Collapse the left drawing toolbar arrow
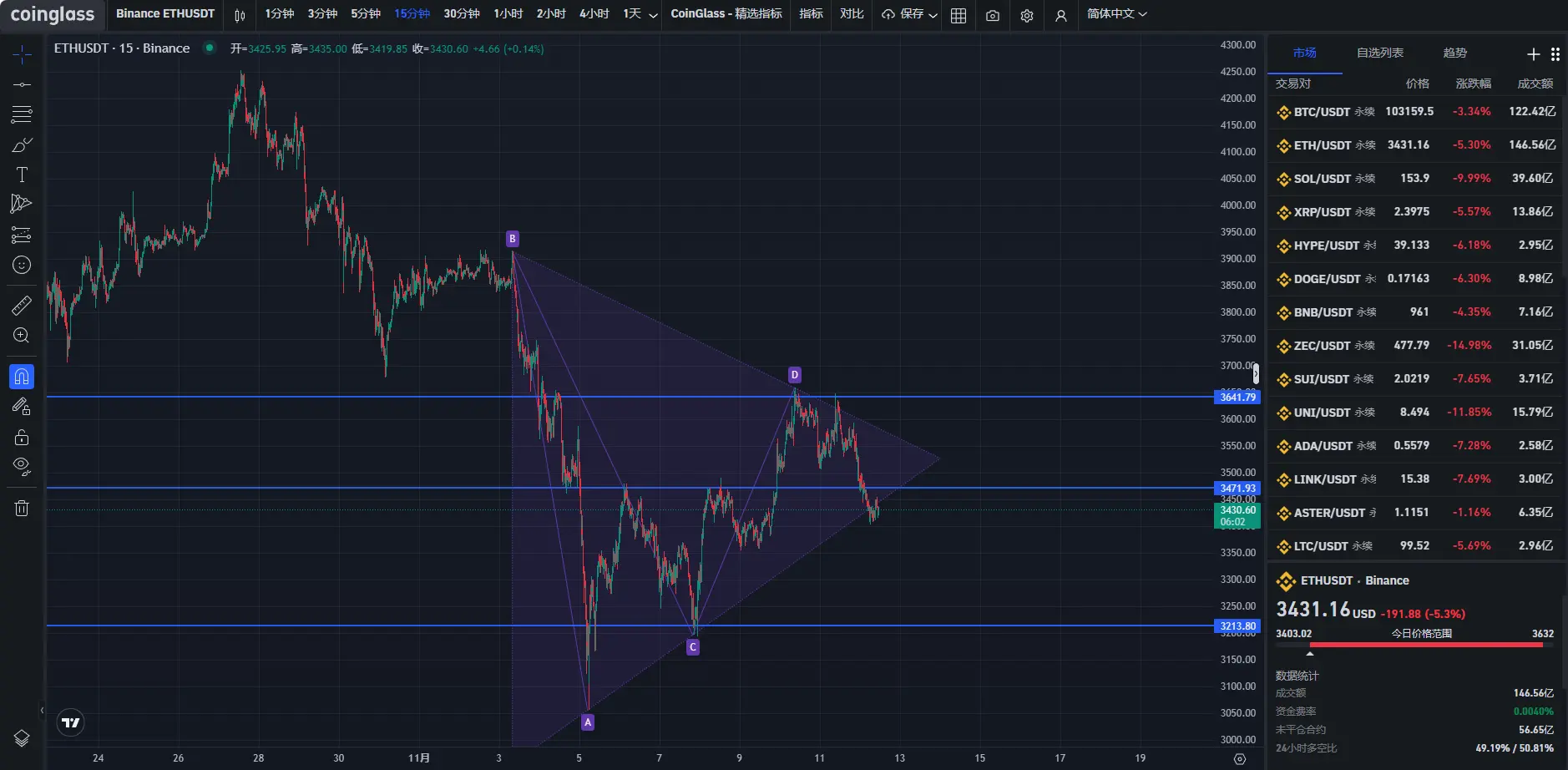1568x770 pixels. tap(42, 711)
